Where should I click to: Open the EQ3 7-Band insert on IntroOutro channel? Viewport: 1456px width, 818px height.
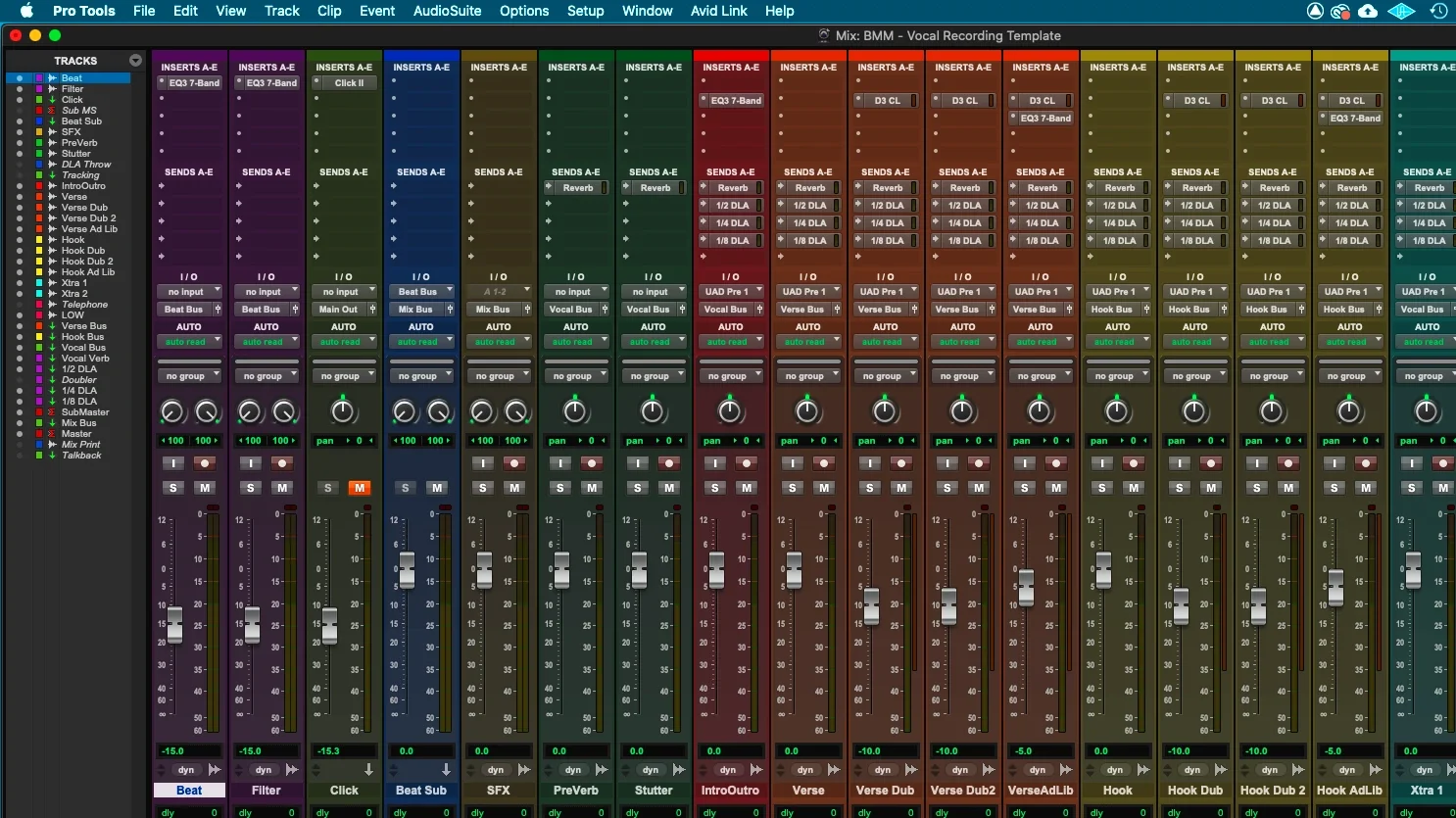coord(736,101)
